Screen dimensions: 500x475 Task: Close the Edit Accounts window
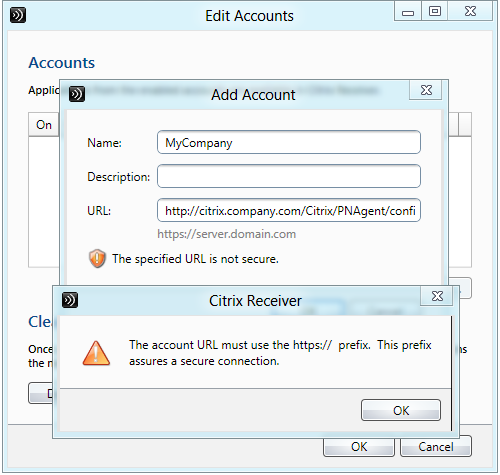470,12
